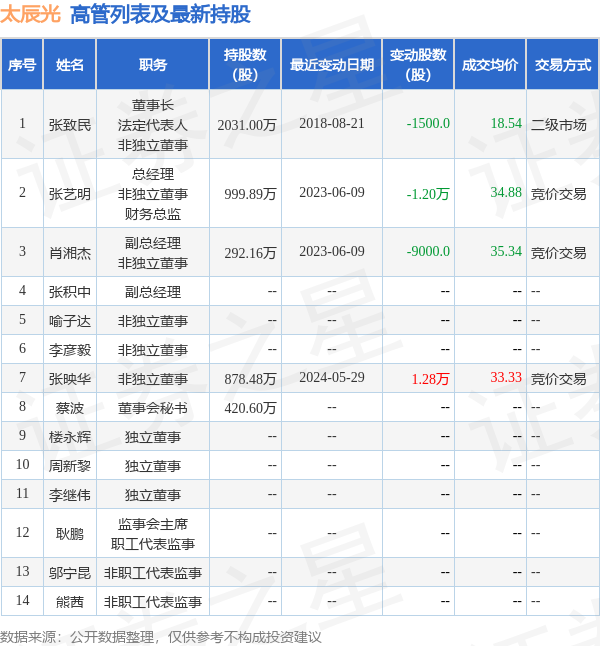
Task: Click the red change value 1.28万
Action: point(431,379)
